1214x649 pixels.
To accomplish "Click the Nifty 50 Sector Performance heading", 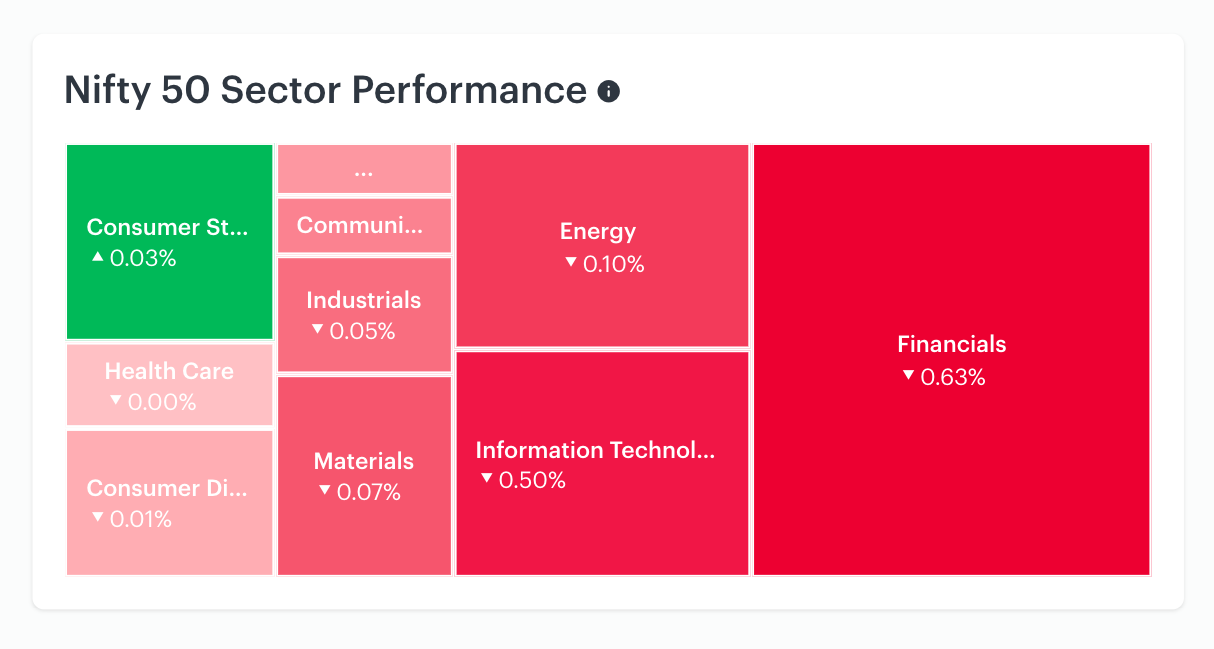I will [325, 91].
